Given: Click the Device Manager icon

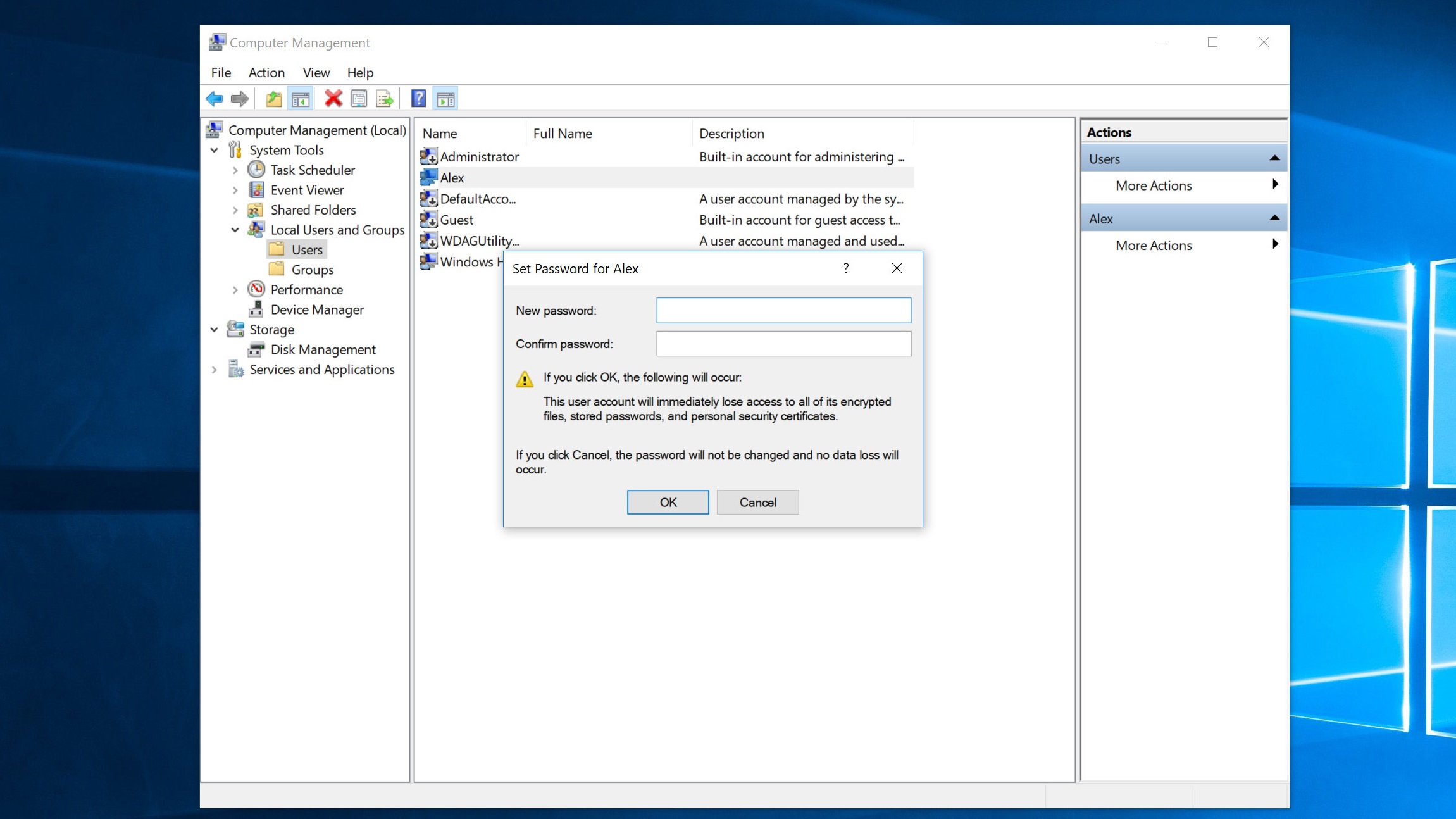Looking at the screenshot, I should tap(256, 309).
